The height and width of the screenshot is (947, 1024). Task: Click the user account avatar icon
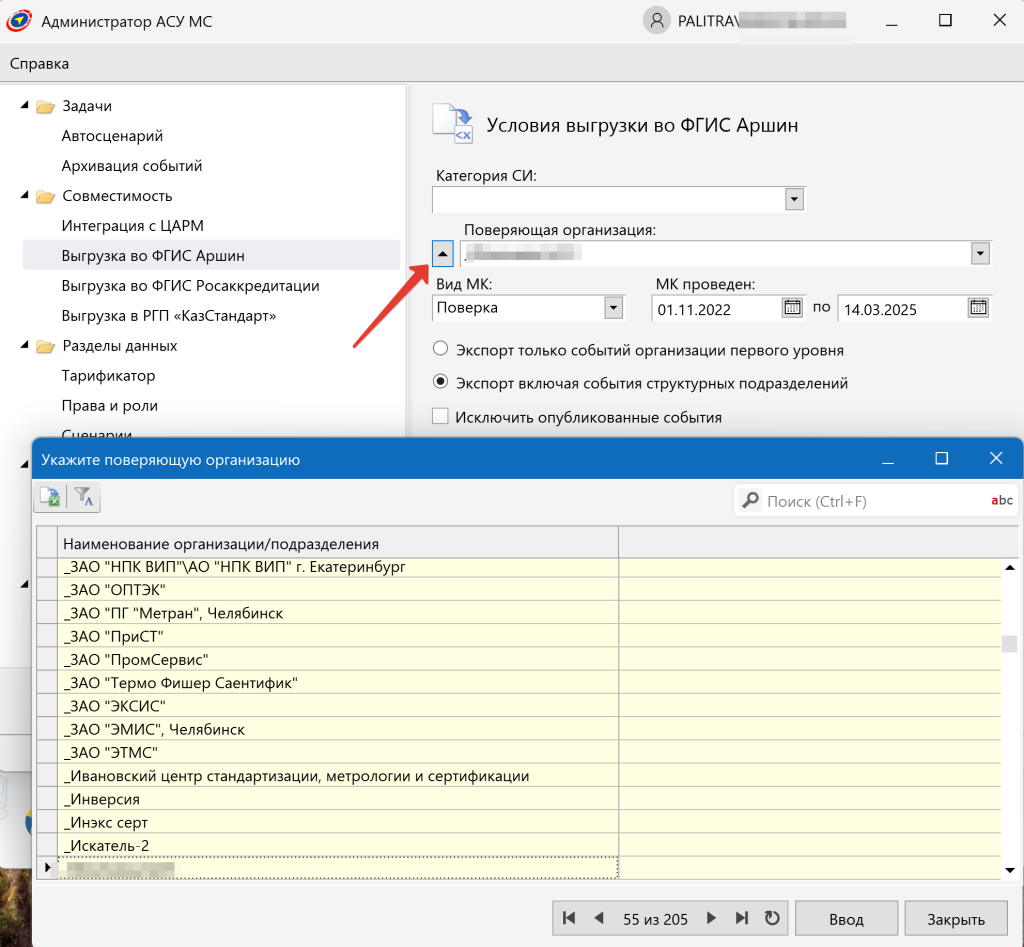click(657, 21)
